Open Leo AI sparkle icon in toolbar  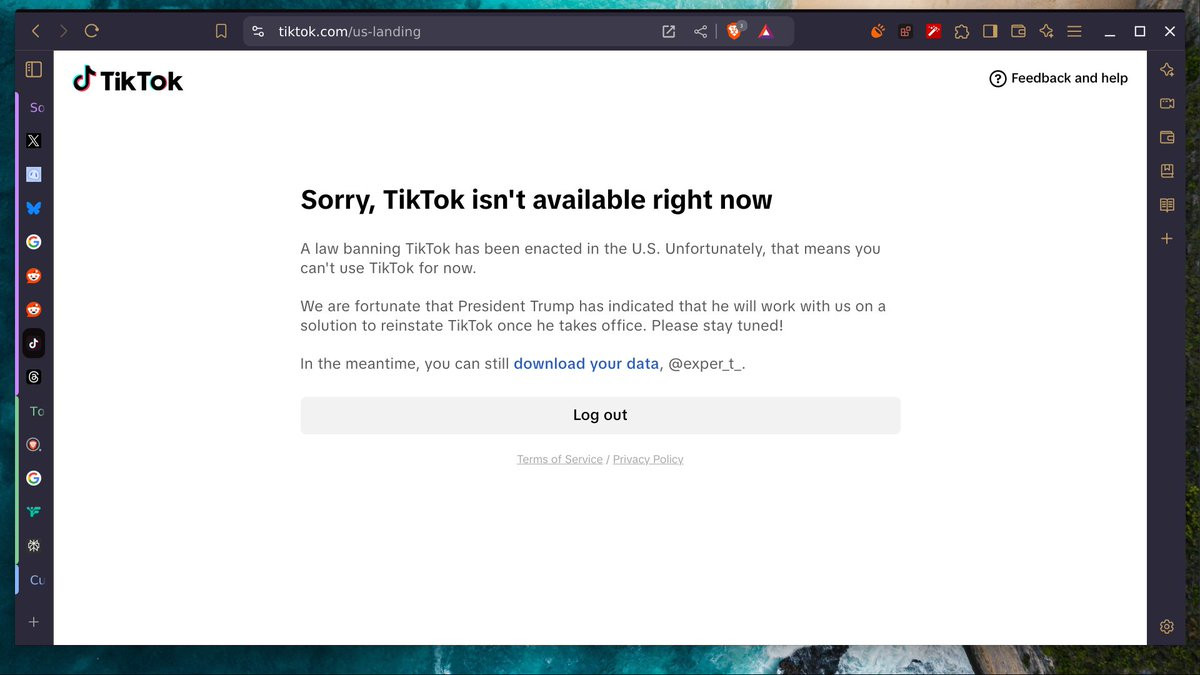(1046, 32)
